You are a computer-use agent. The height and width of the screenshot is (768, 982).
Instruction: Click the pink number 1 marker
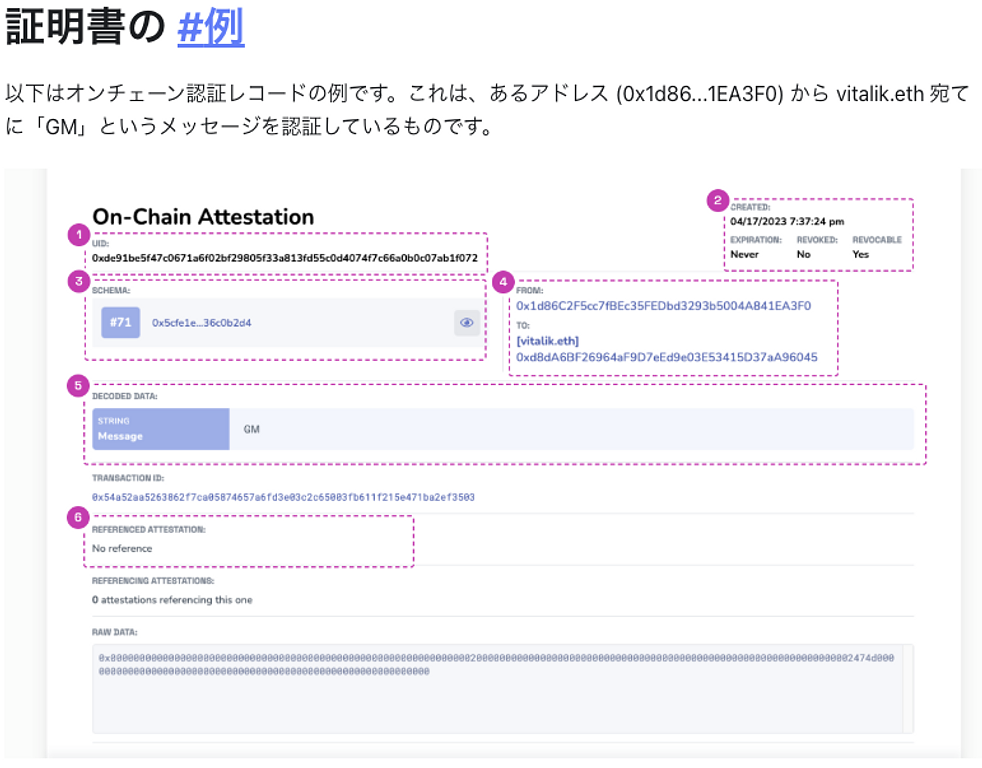pos(78,235)
